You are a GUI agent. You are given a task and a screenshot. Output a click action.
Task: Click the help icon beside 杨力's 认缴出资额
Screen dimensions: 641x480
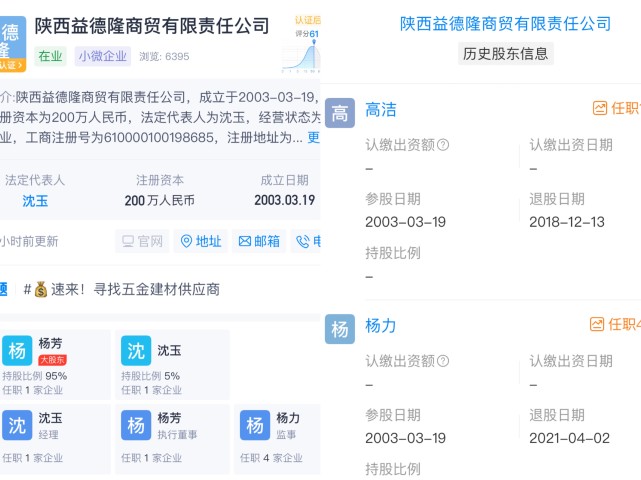(x=443, y=361)
